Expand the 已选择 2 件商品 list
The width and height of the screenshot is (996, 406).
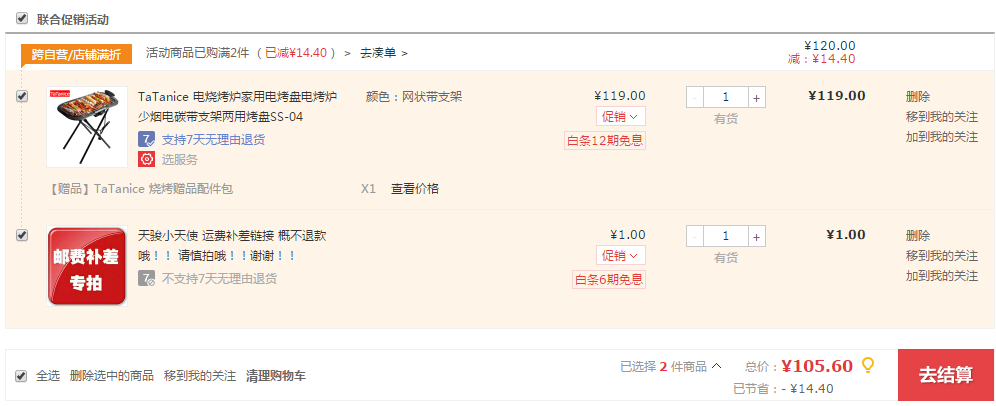pos(671,366)
